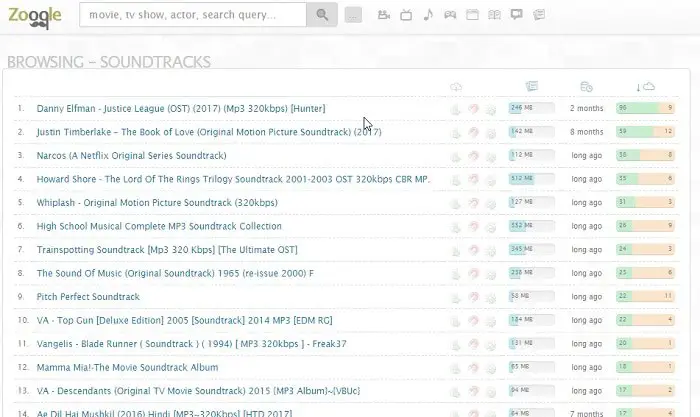
Task: Open The Sound Of Music 1965 link
Action: coord(175,273)
